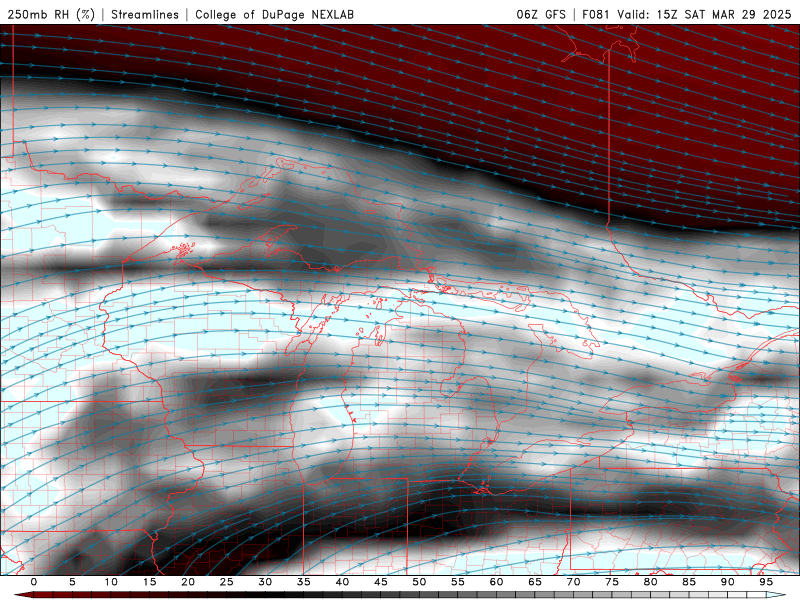Click the colorbar scale label "40"

click(x=342, y=582)
